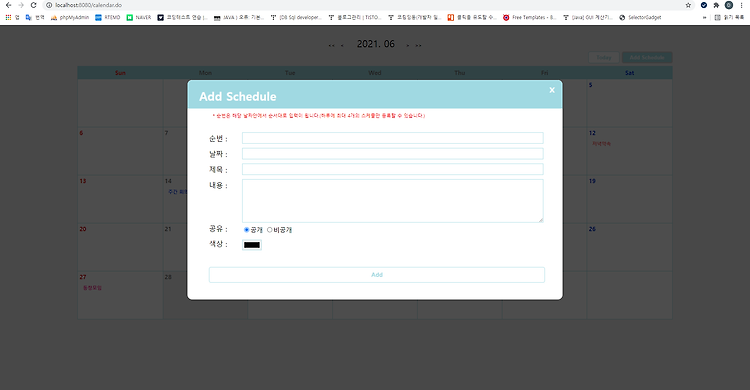Open the DB Sql developer bookmark
The height and width of the screenshot is (390, 750).
pyautogui.click(x=296, y=17)
